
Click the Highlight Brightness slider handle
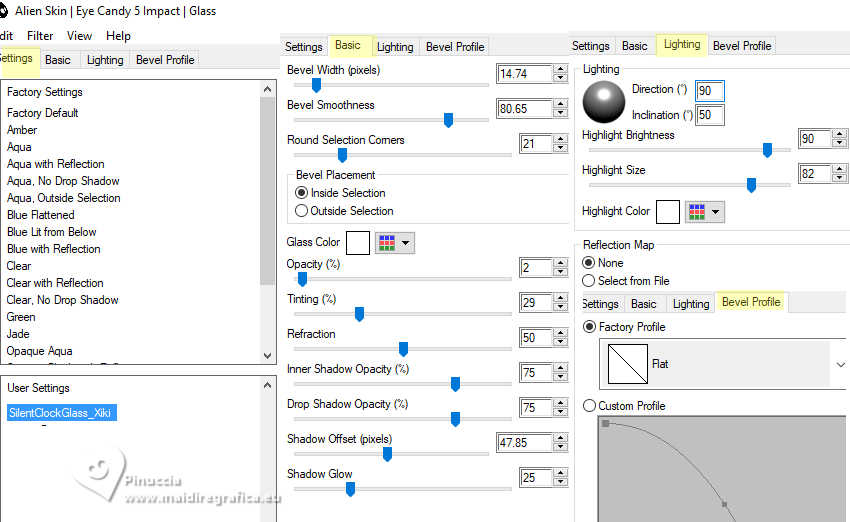point(767,150)
